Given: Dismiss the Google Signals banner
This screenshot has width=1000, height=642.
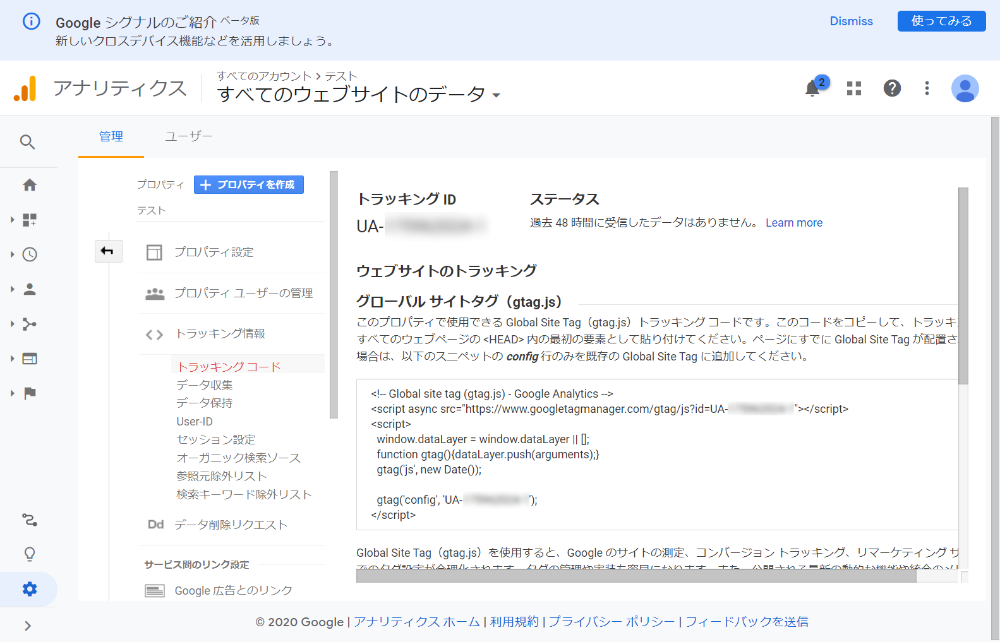Looking at the screenshot, I should [x=851, y=21].
